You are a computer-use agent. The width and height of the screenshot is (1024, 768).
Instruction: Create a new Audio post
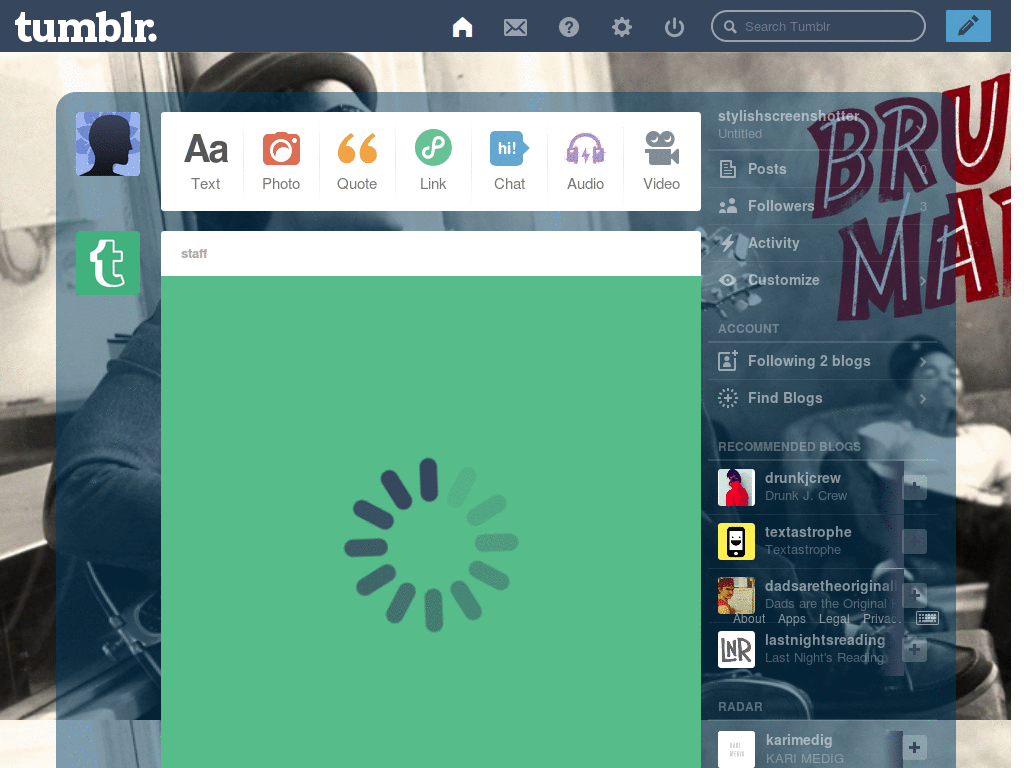[585, 161]
